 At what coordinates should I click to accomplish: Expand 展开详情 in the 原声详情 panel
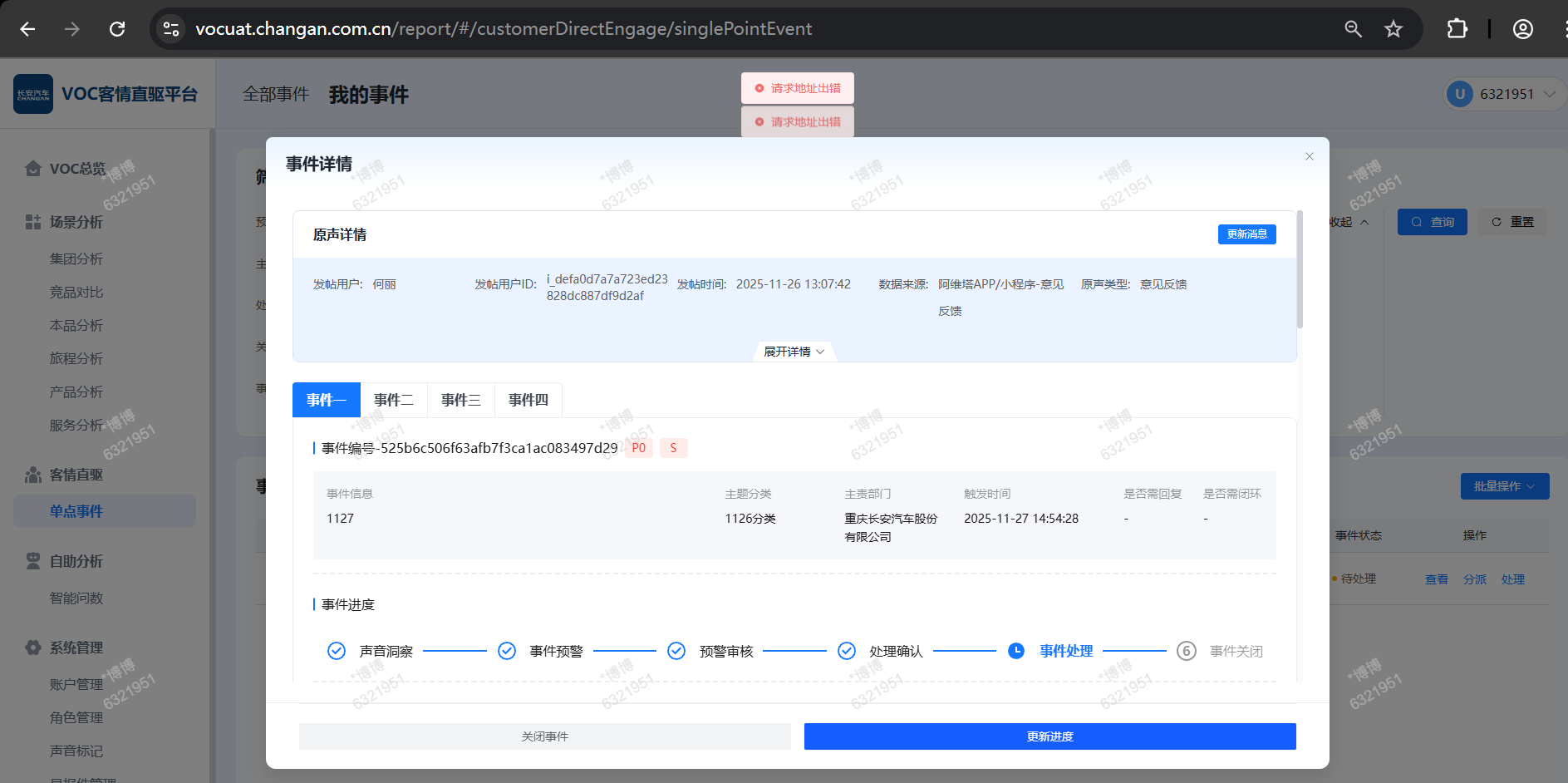tap(794, 352)
